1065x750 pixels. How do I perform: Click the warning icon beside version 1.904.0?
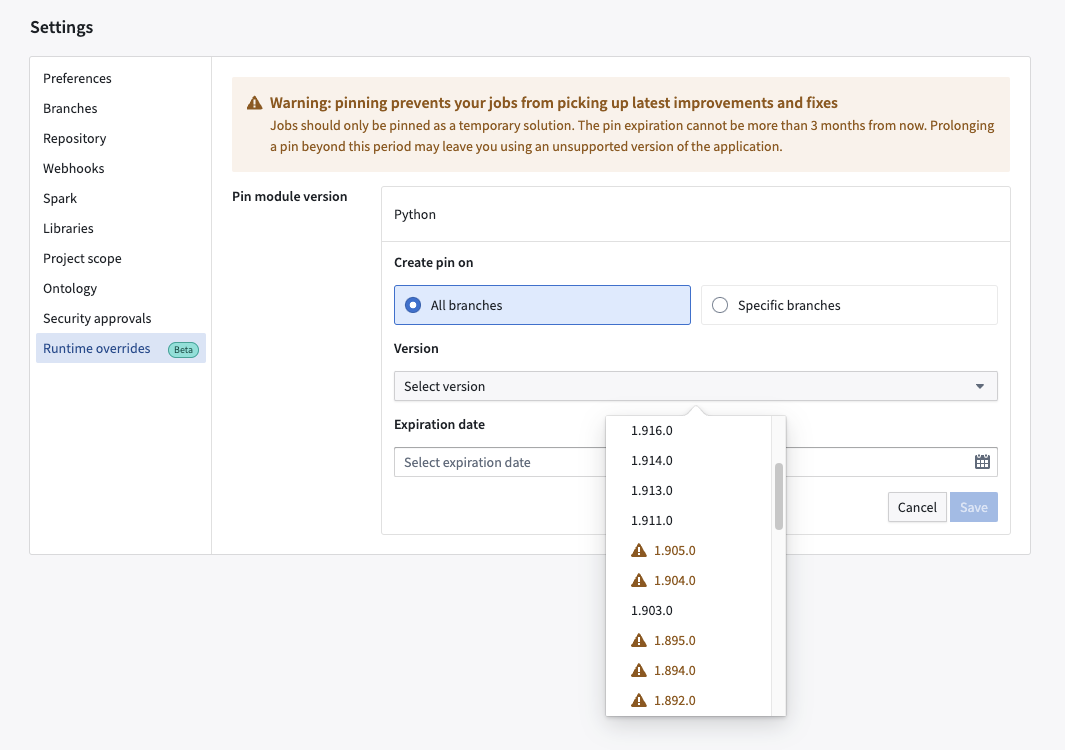pyautogui.click(x=638, y=580)
